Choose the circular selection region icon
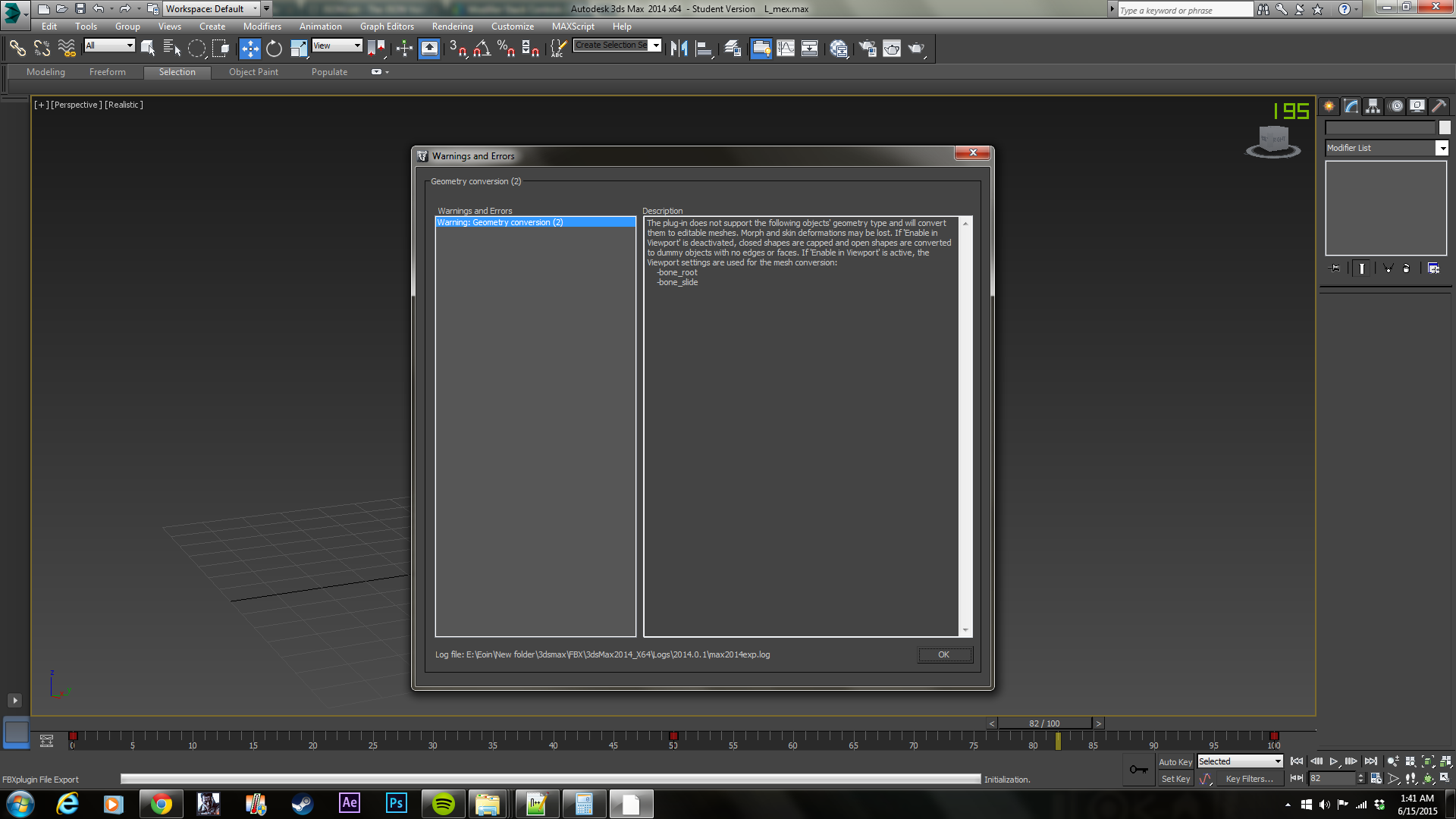This screenshot has height=819, width=1456. pos(196,49)
